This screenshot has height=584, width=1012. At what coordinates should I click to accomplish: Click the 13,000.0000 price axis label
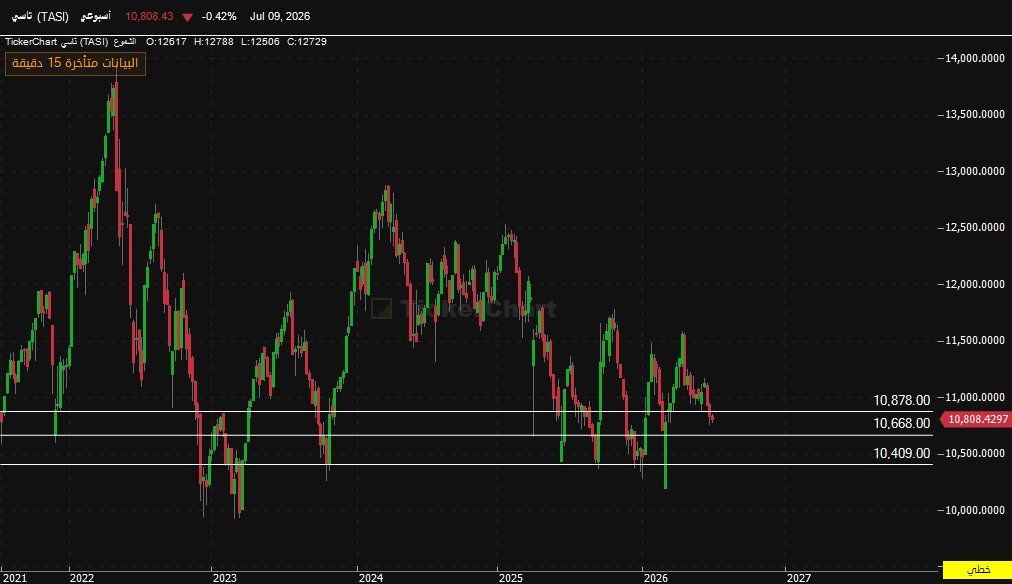pos(975,171)
